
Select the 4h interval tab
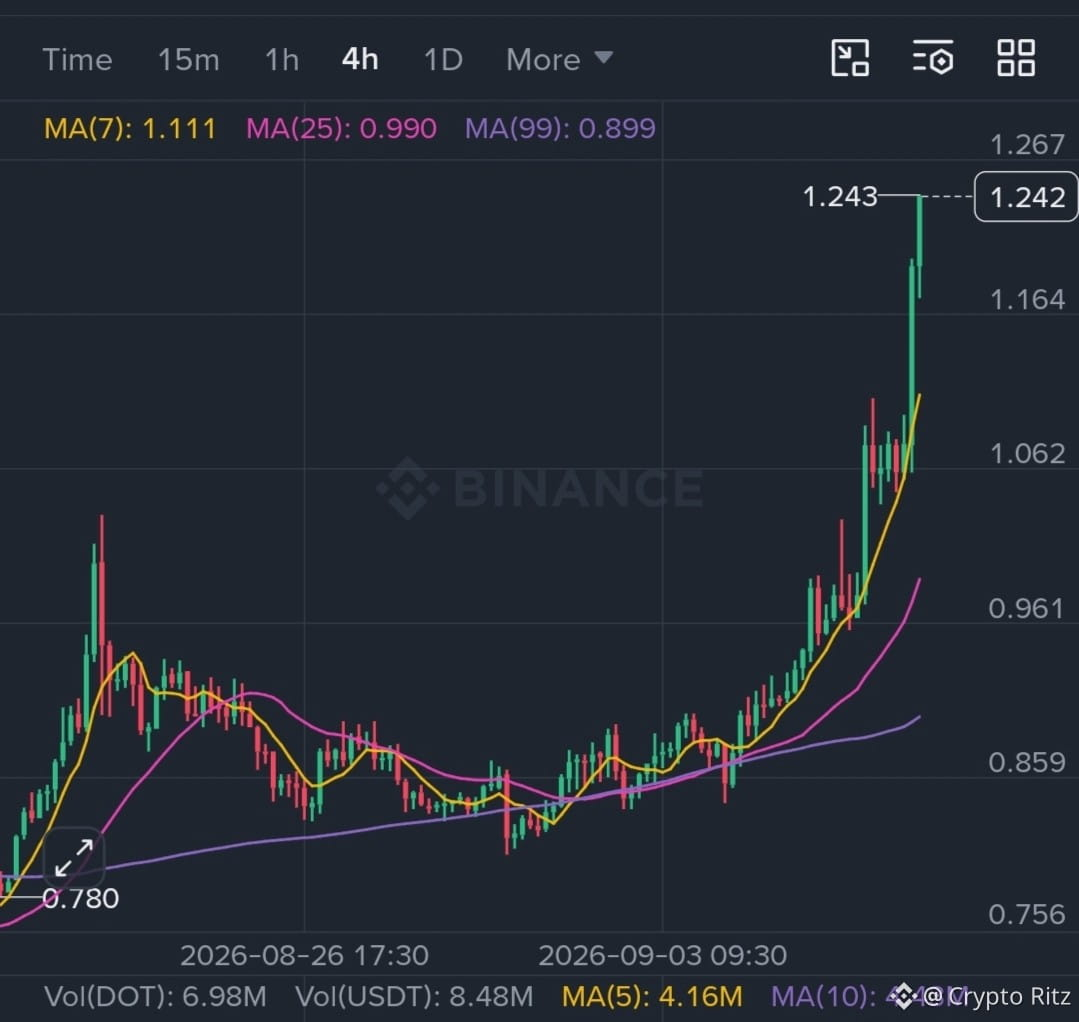pyautogui.click(x=360, y=60)
